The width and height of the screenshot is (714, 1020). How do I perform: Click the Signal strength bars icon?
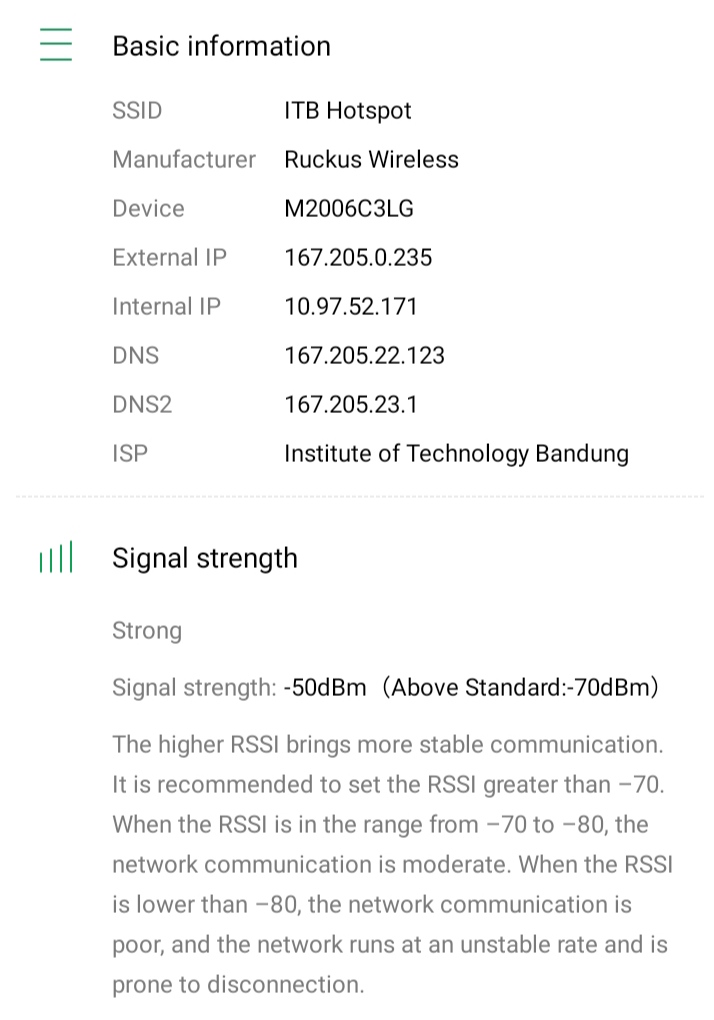56,558
